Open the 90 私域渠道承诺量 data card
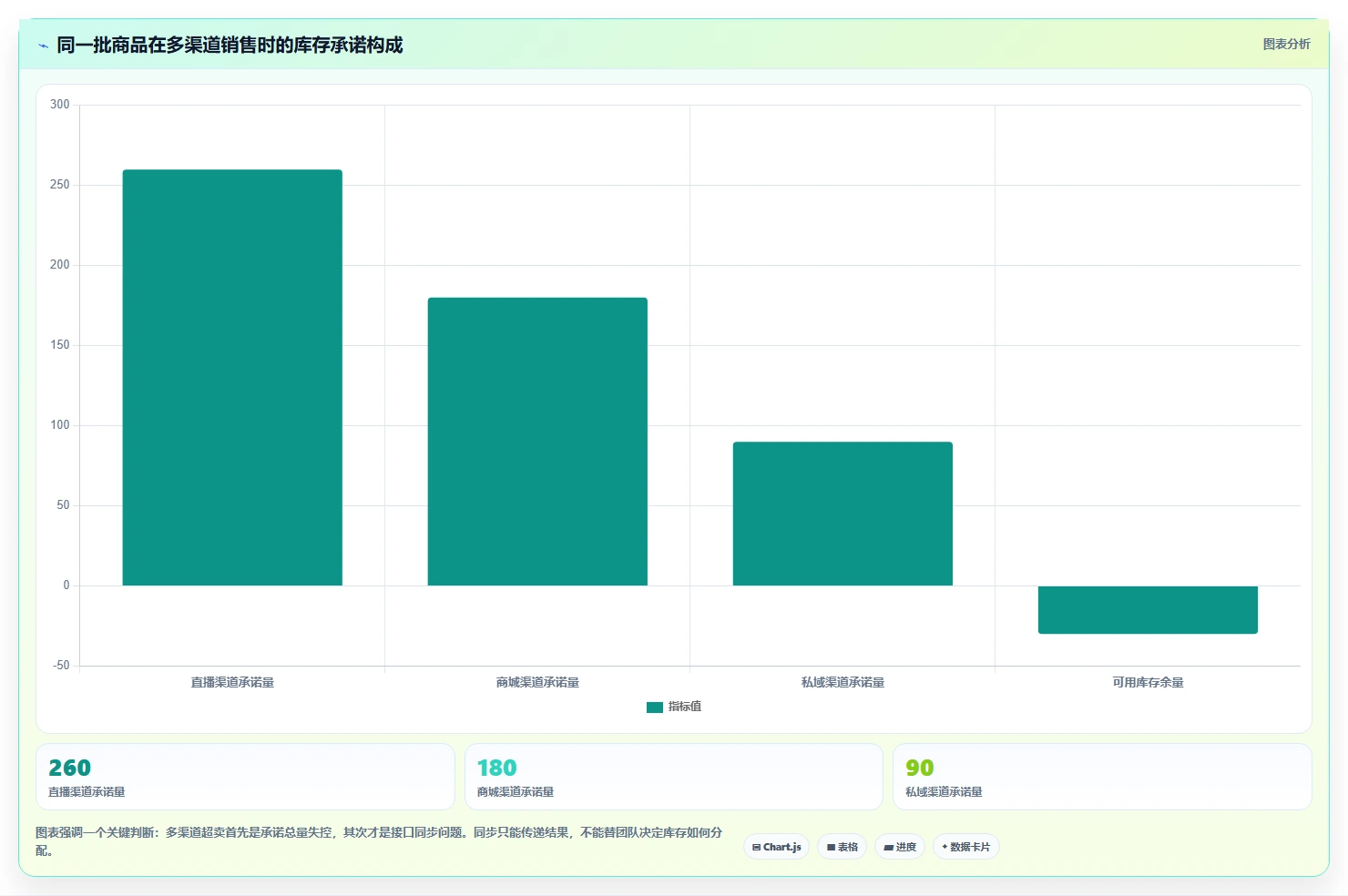Image resolution: width=1348 pixels, height=896 pixels. click(x=1102, y=777)
